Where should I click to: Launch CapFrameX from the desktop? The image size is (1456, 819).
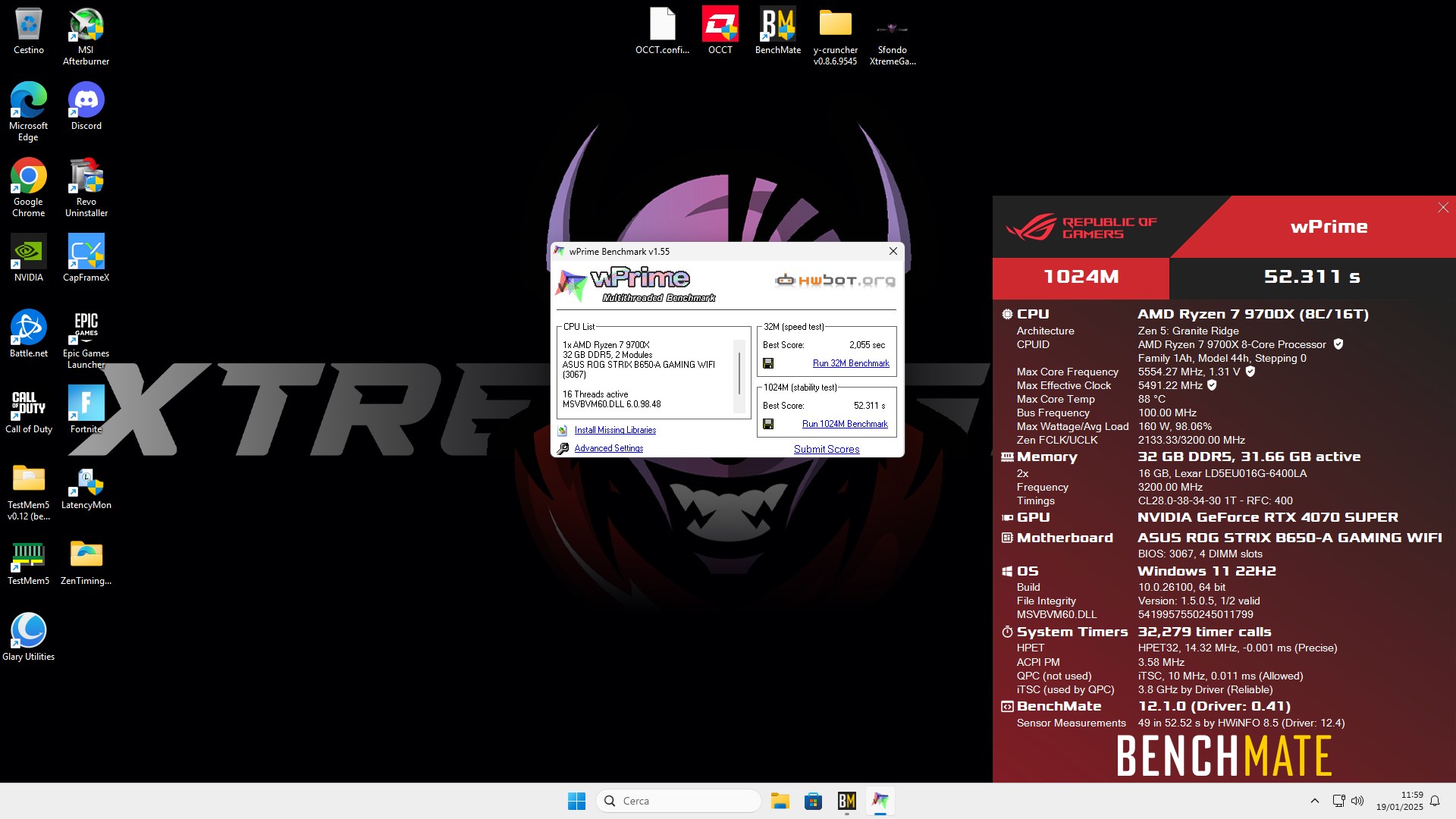click(x=86, y=259)
